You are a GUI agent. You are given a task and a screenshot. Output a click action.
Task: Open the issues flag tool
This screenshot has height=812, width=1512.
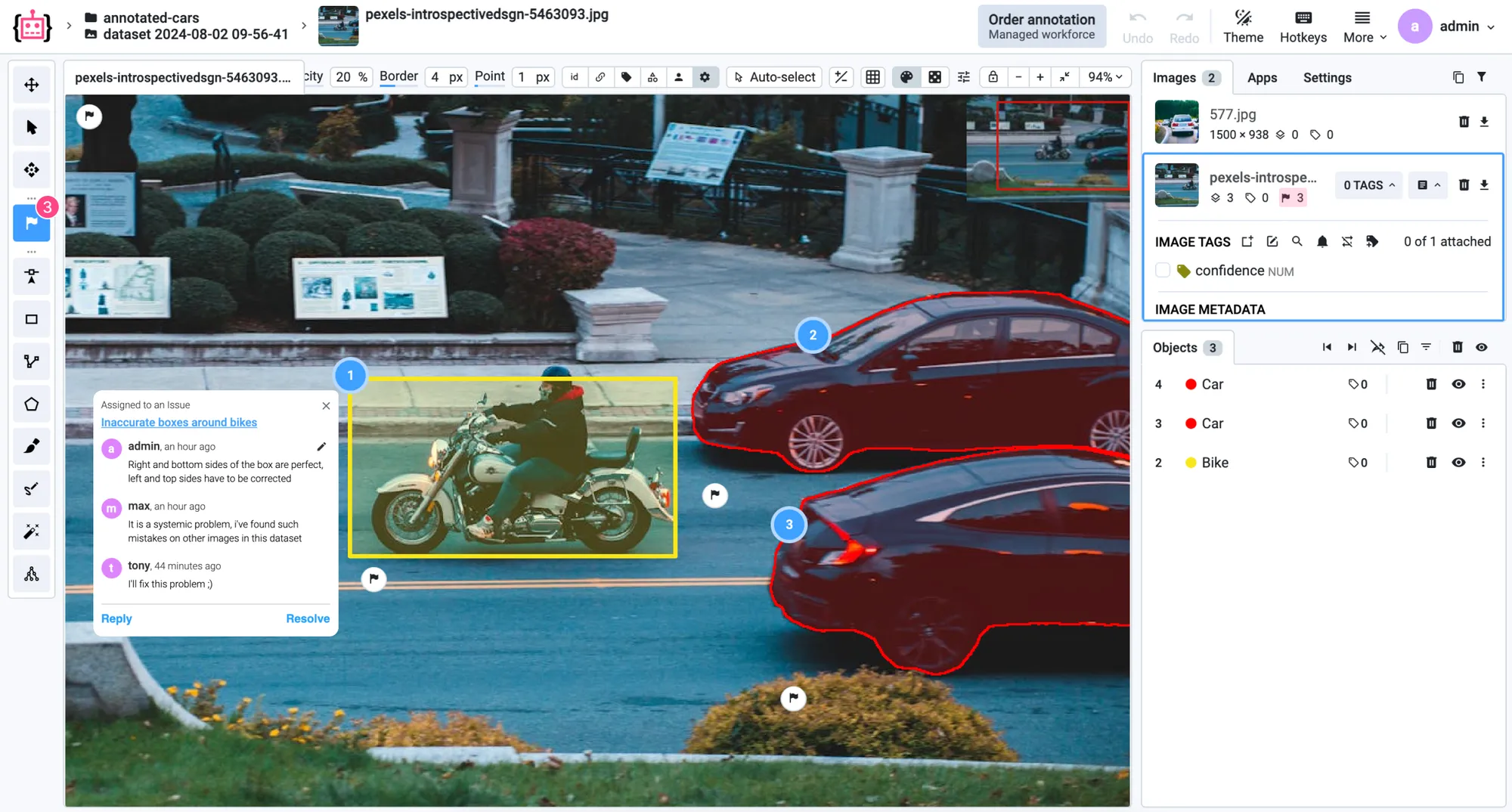coord(32,223)
